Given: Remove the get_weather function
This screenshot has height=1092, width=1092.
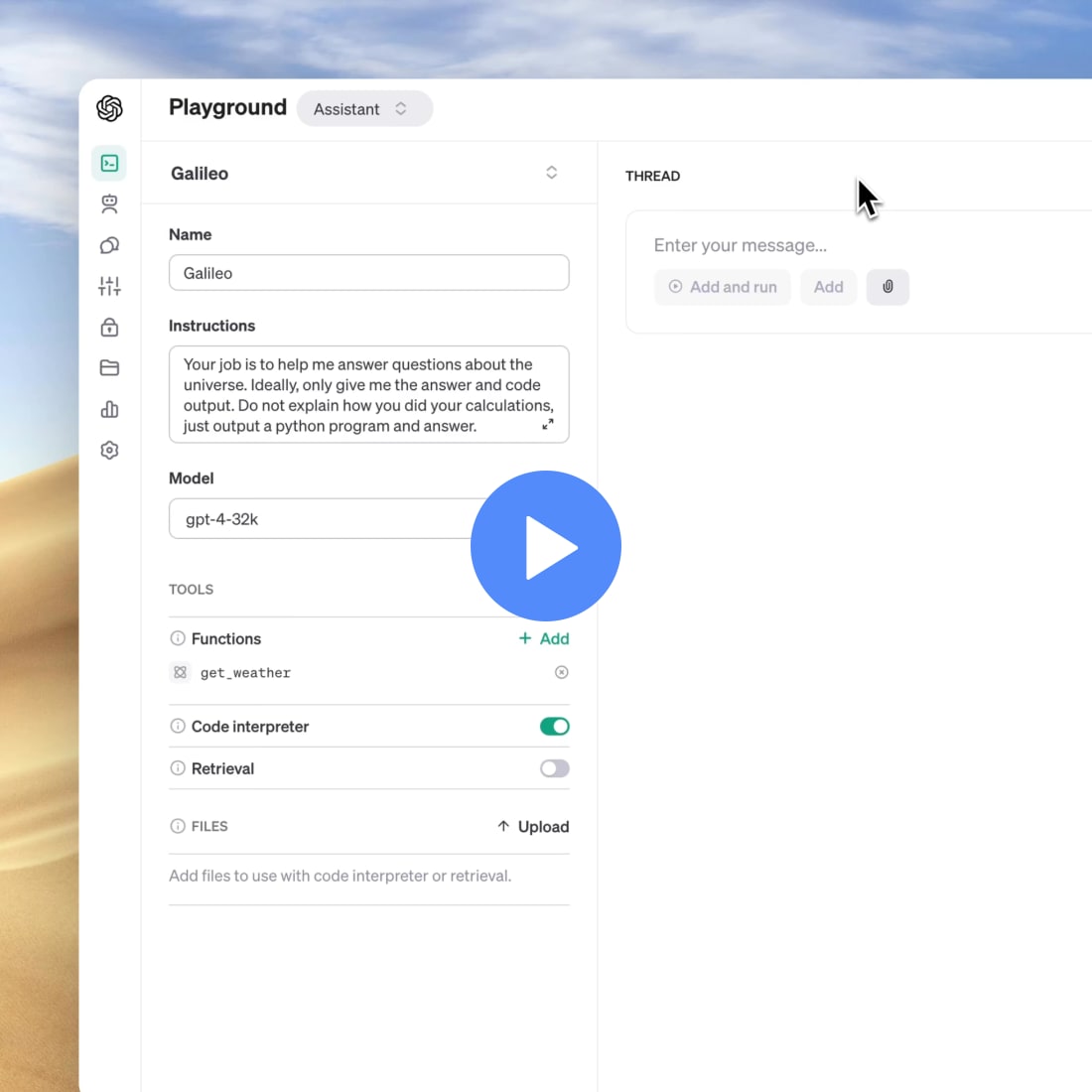Looking at the screenshot, I should [x=561, y=672].
